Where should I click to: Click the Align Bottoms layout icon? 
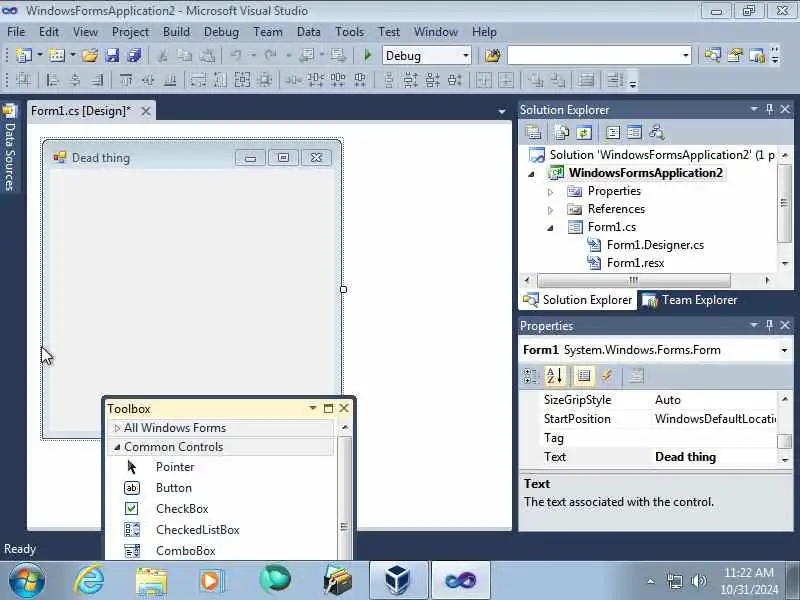[x=170, y=80]
